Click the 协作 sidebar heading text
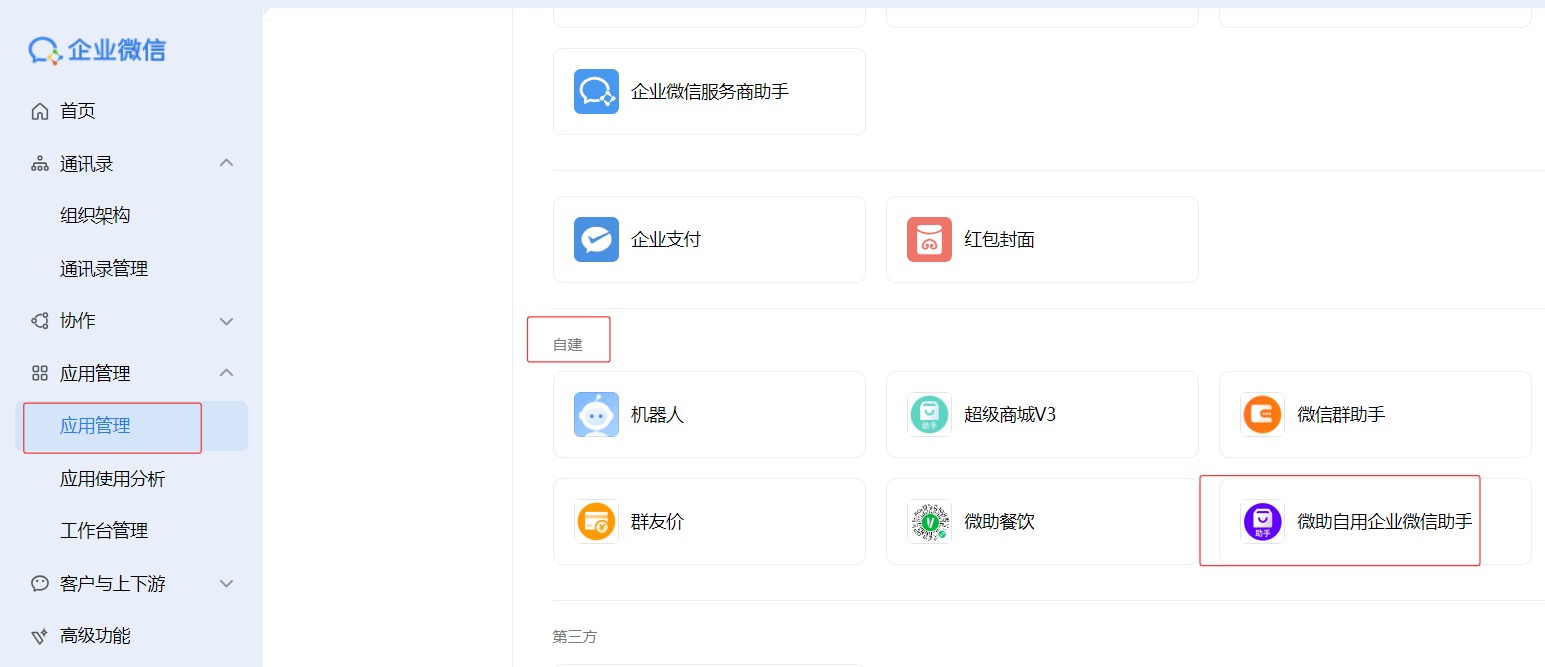Image resolution: width=1545 pixels, height=667 pixels. click(78, 321)
